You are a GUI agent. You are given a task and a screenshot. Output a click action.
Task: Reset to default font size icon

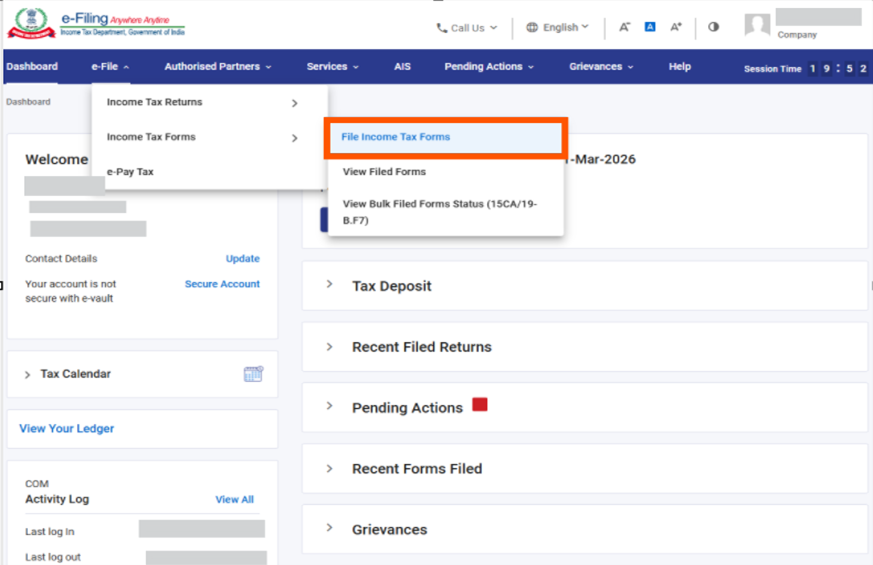[x=650, y=27]
